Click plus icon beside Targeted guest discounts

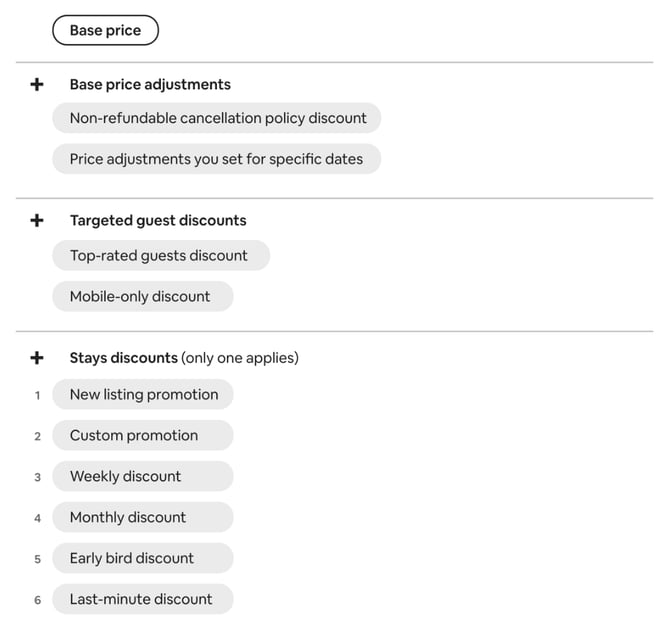pos(37,221)
